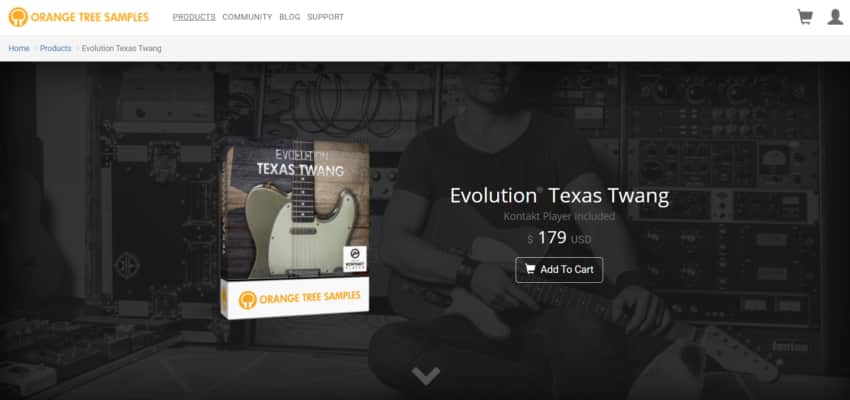Click the Home breadcrumb link

coord(19,48)
